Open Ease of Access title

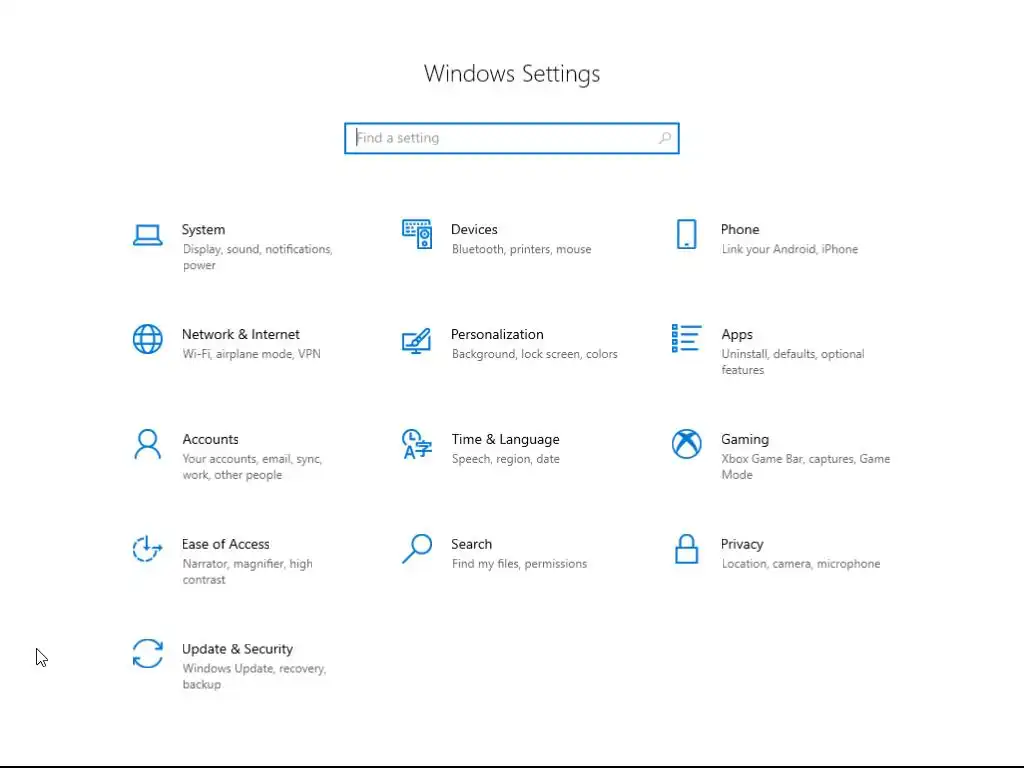pos(225,544)
